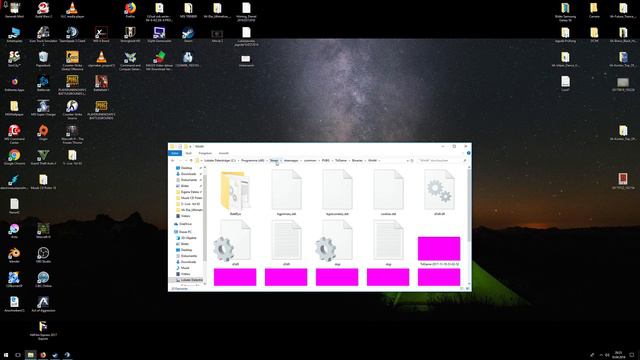
Task: Click Firefox in the taskbar
Action: pos(43,355)
